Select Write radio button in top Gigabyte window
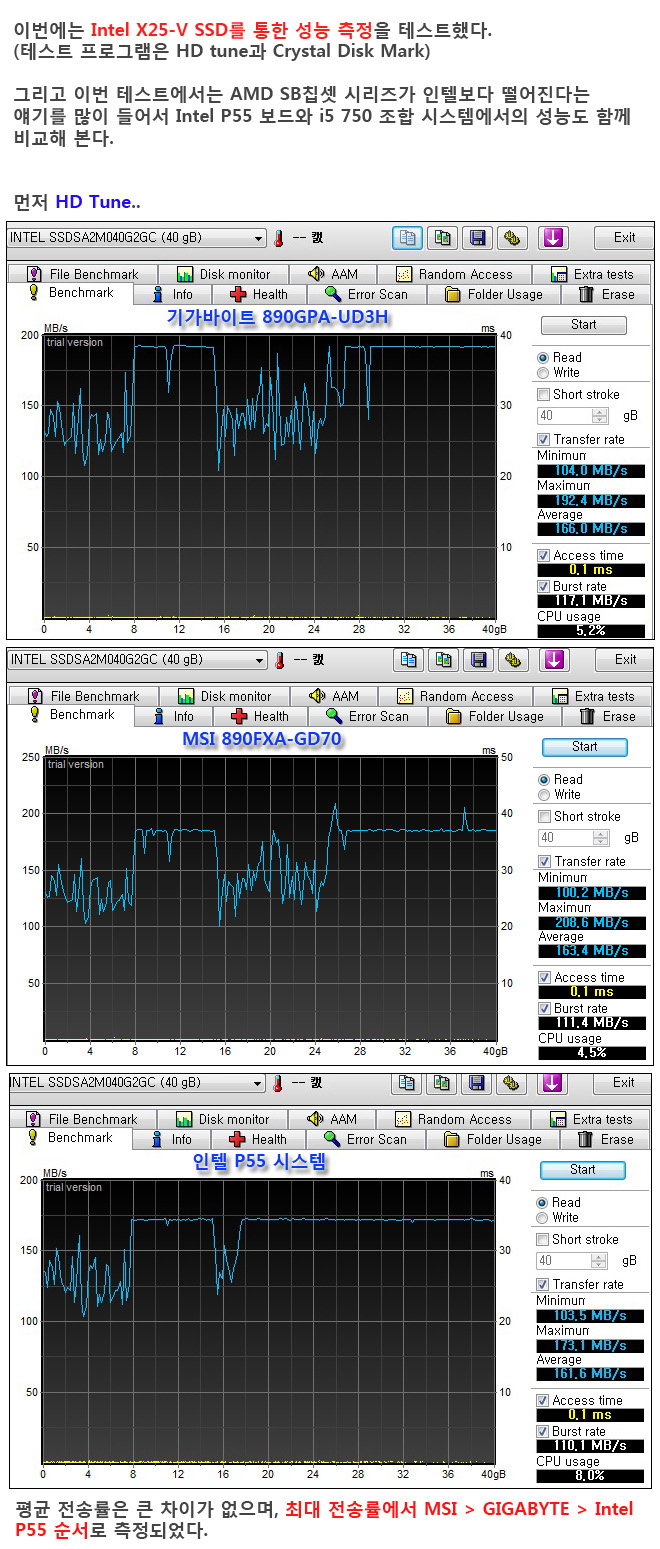 (543, 373)
